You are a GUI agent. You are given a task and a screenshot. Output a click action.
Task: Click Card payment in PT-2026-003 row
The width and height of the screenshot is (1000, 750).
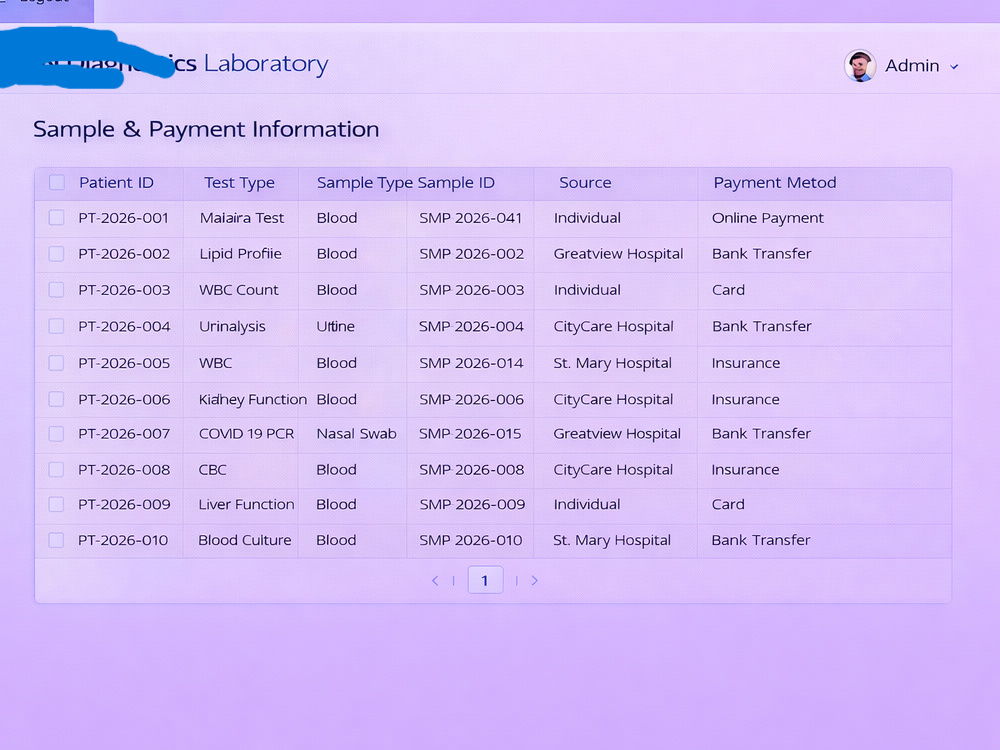(x=728, y=290)
